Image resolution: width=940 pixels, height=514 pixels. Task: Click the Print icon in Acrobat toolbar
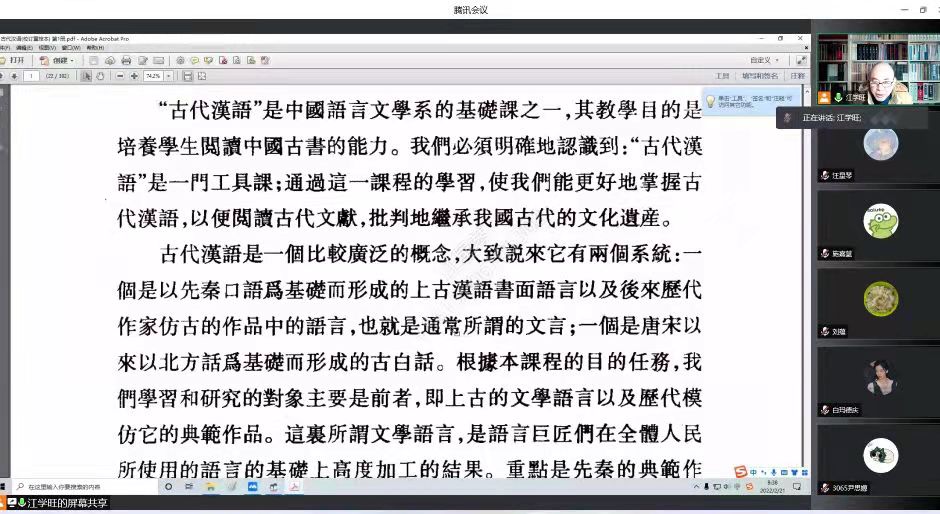coord(126,61)
